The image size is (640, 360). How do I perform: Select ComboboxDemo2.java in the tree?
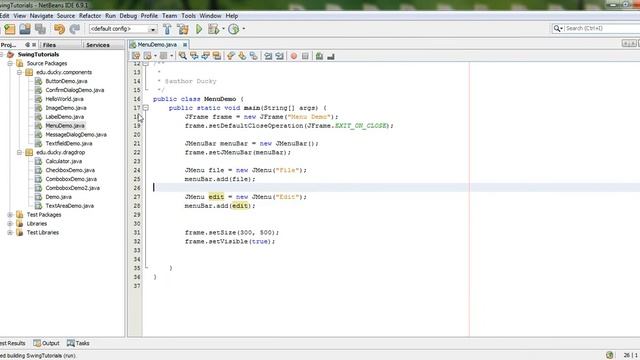[x=73, y=188]
